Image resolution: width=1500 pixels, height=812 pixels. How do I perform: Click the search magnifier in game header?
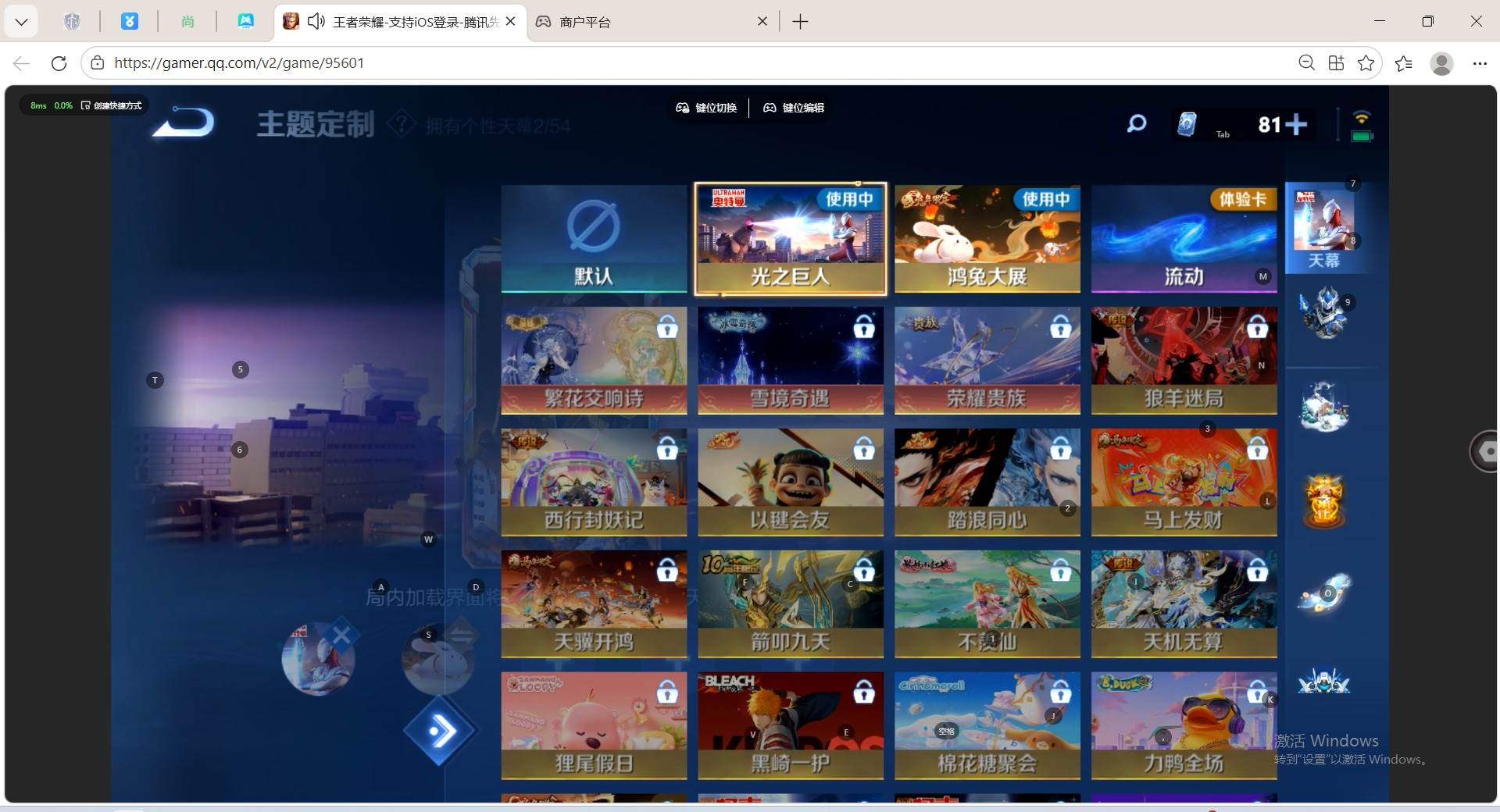(1137, 123)
